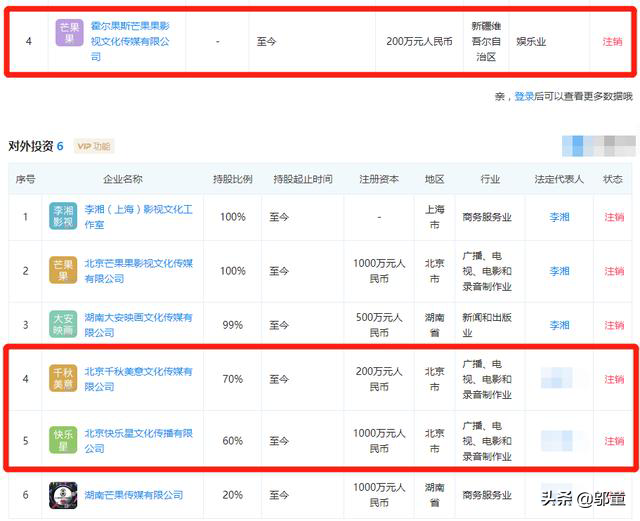Click the 状态 column header

tap(613, 179)
